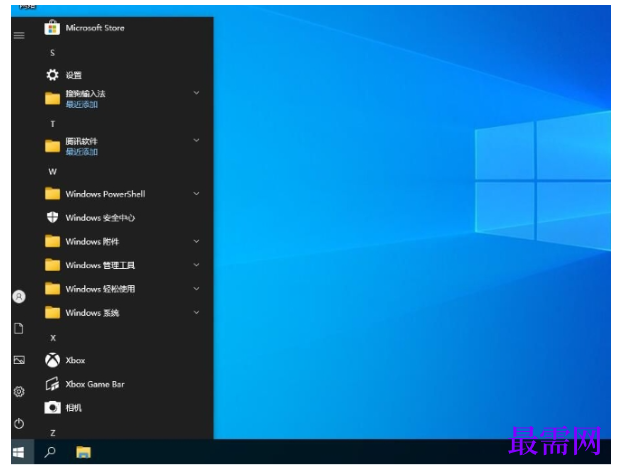
Task: Click the Windows 轻松使用 folder icon
Action: (52, 289)
